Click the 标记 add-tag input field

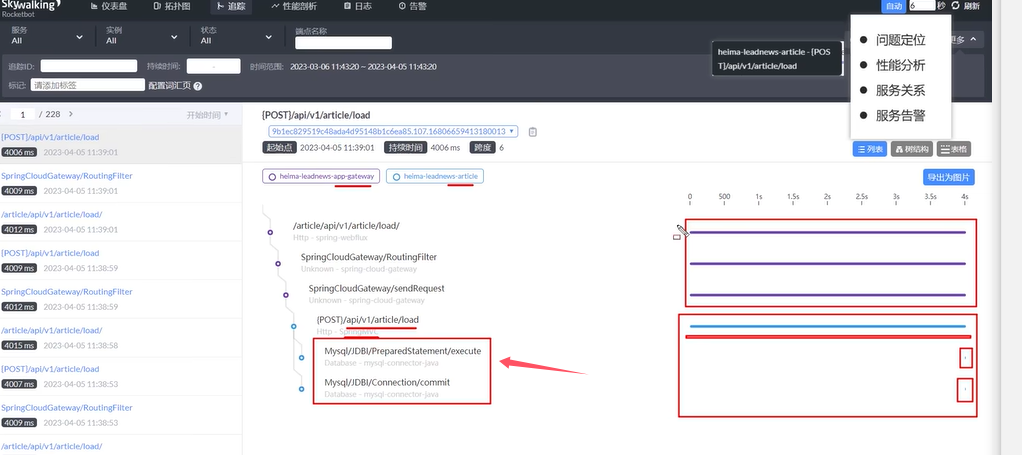[x=87, y=85]
